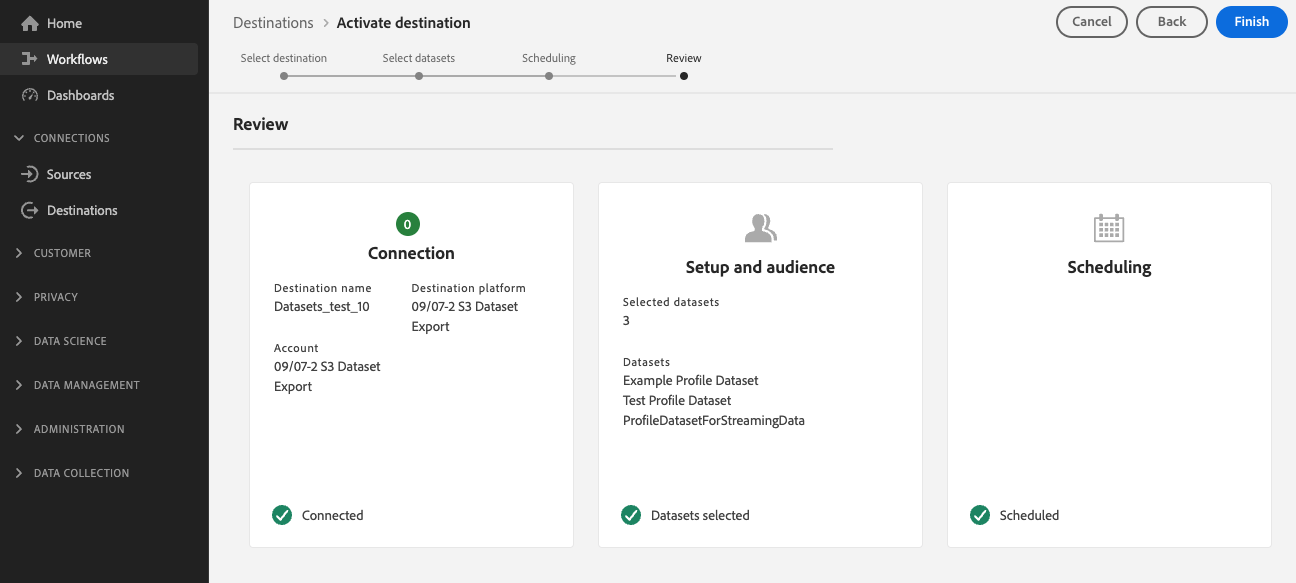
Task: Click the Workflows icon in sidebar
Action: tap(29, 59)
